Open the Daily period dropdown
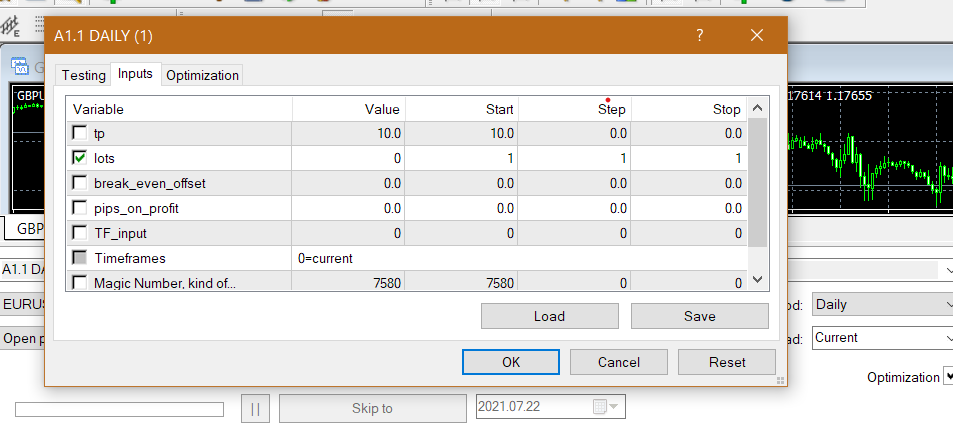Screen dimensions: 953x437 882,305
